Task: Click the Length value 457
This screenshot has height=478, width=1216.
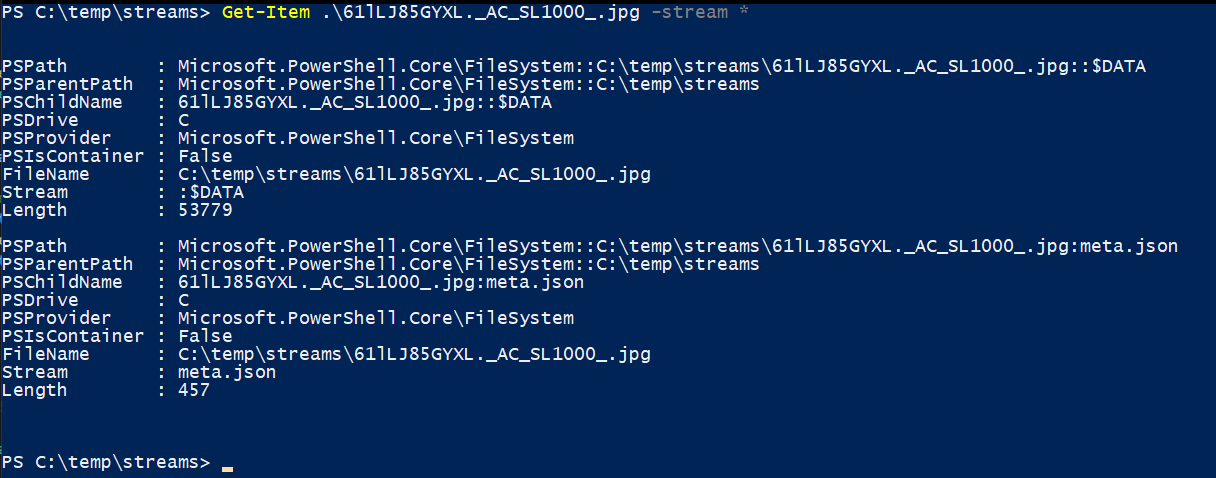Action: tap(193, 390)
